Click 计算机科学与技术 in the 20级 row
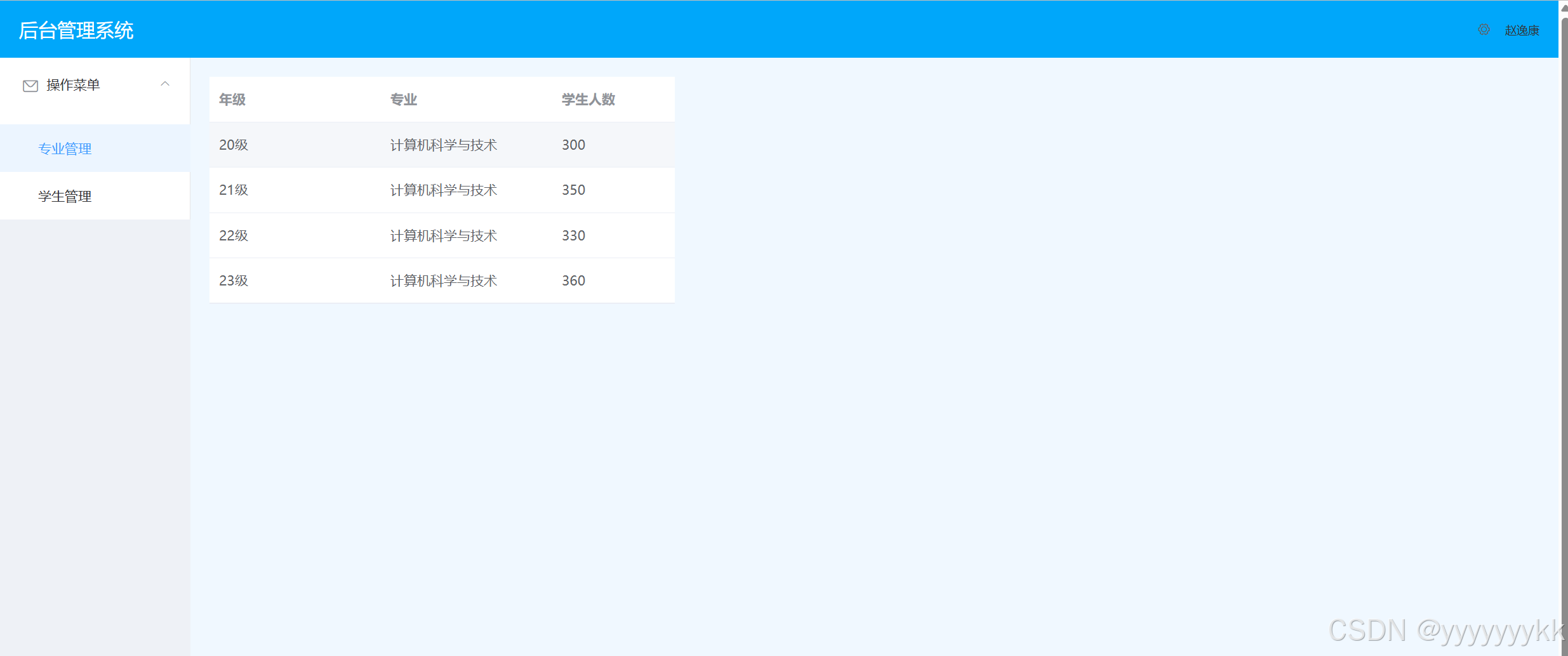The height and width of the screenshot is (656, 1568). [x=444, y=145]
